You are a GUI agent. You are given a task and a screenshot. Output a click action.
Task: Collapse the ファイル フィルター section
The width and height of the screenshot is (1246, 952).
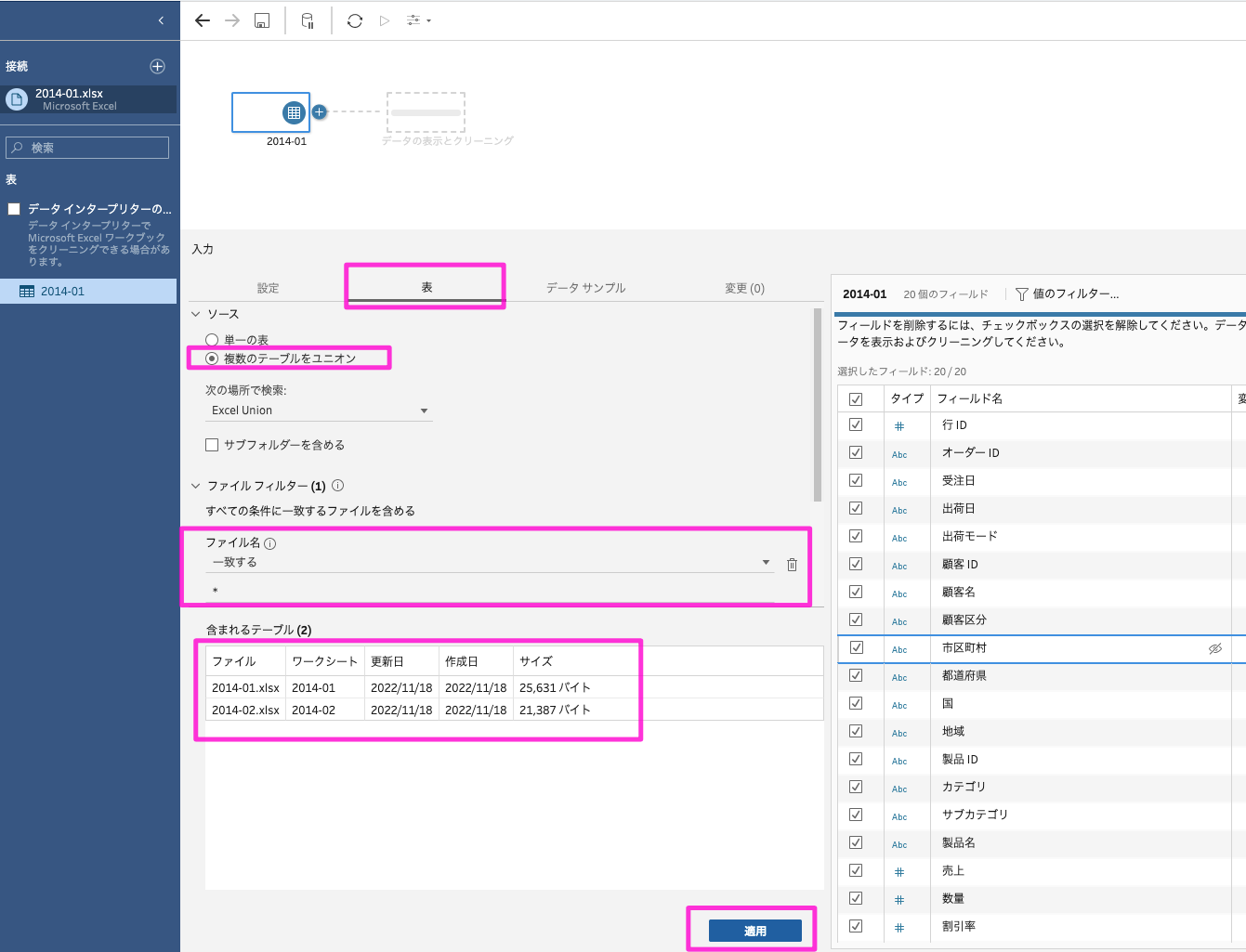(x=195, y=485)
